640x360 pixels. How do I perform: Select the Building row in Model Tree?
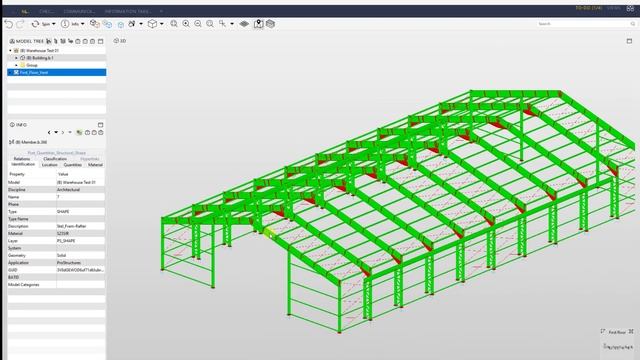[57, 58]
